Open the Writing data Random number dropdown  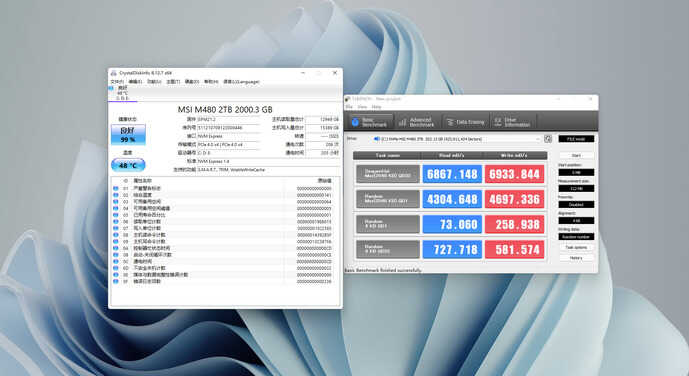click(576, 237)
